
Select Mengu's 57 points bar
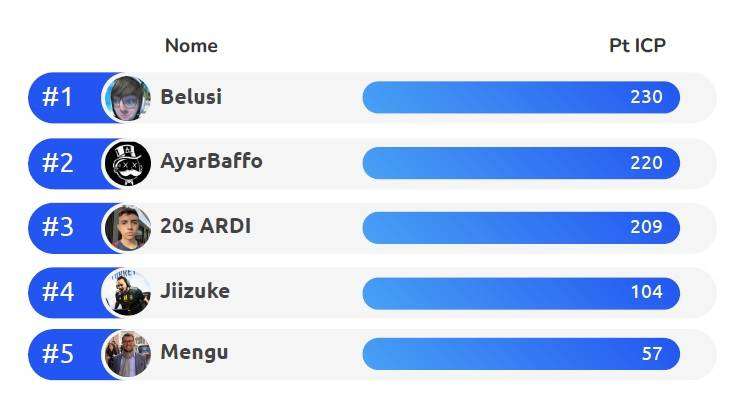pos(521,354)
